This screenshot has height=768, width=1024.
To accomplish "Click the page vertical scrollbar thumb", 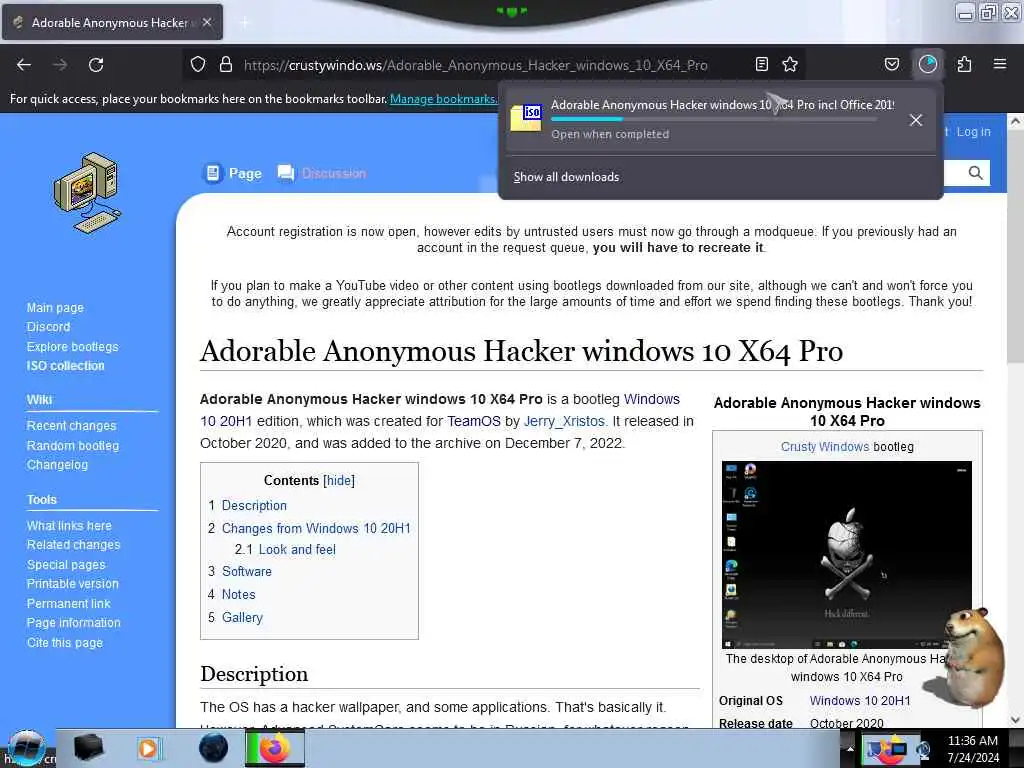I will pyautogui.click(x=1015, y=247).
